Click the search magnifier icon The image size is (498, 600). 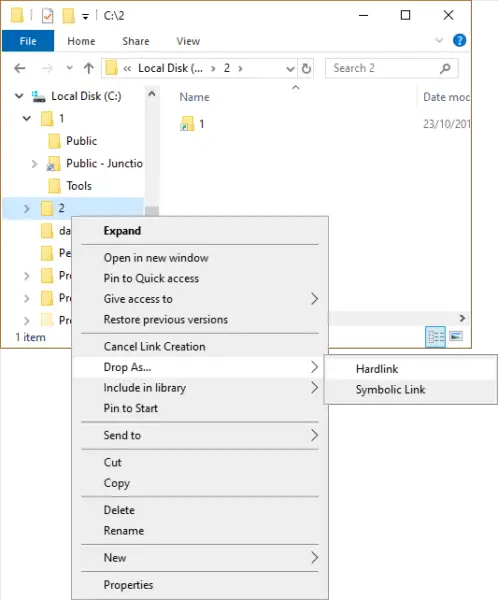click(445, 68)
